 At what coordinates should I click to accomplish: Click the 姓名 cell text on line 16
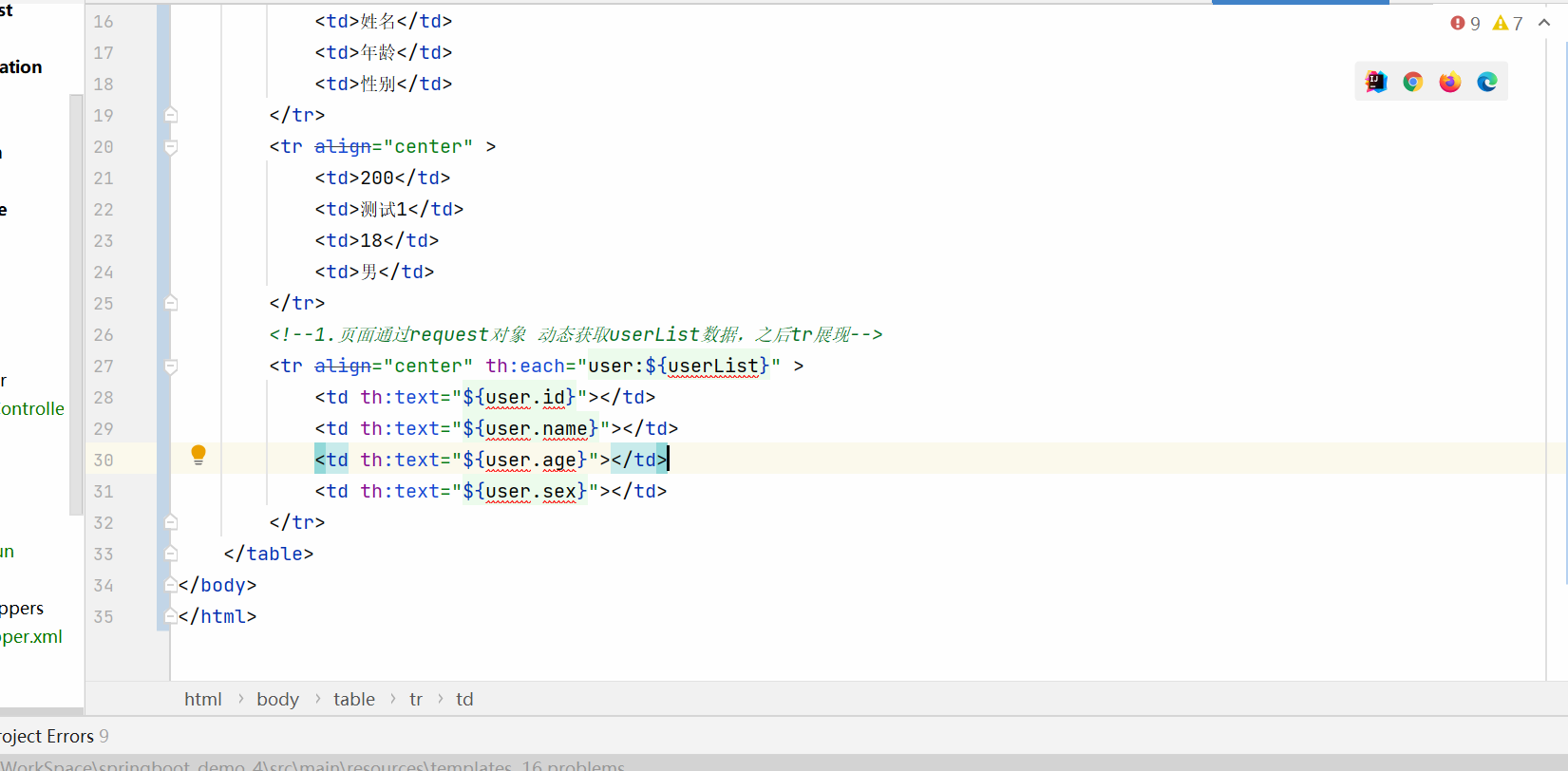pos(378,21)
